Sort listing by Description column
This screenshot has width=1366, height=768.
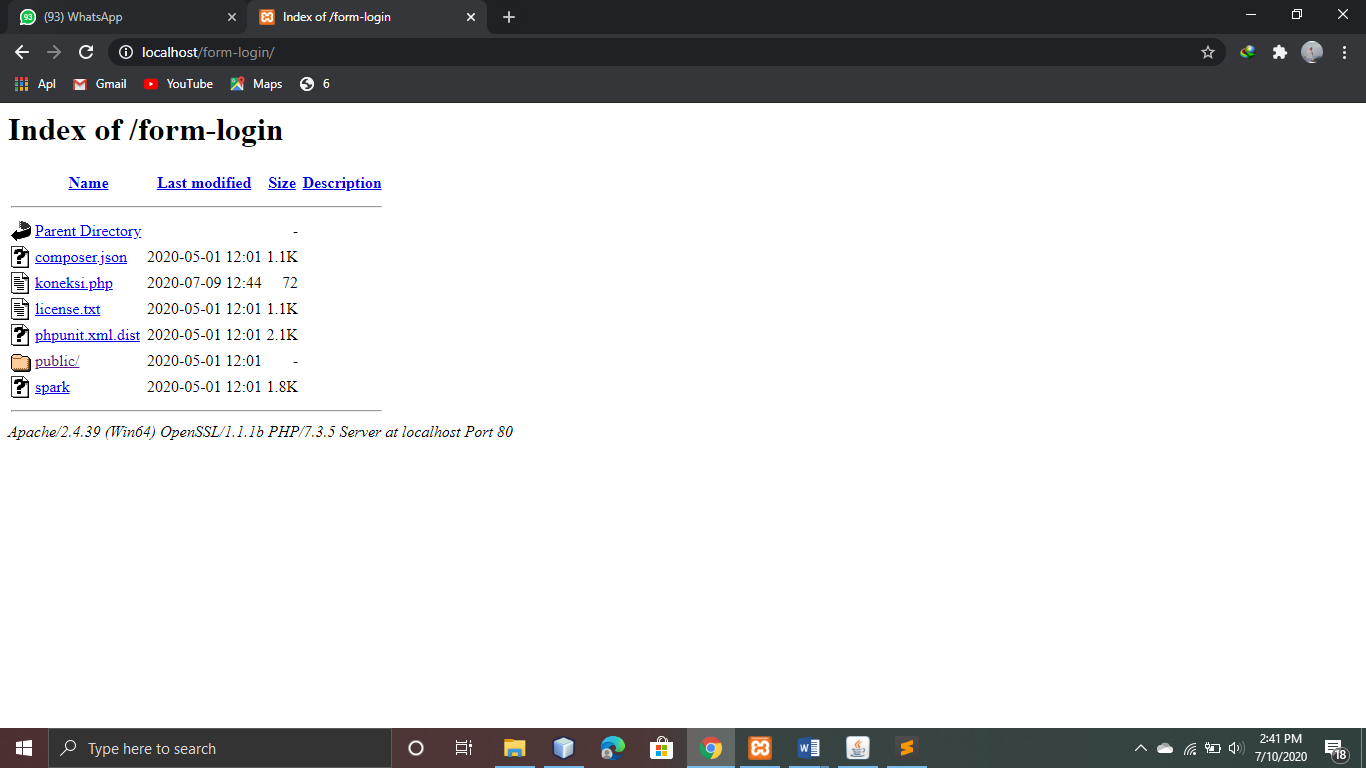tap(342, 183)
